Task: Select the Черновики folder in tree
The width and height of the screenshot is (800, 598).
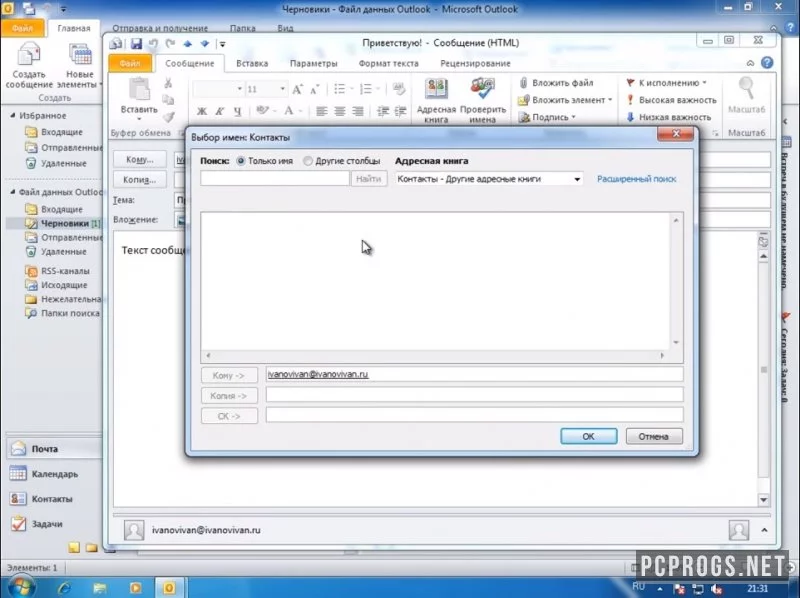Action: 64,223
